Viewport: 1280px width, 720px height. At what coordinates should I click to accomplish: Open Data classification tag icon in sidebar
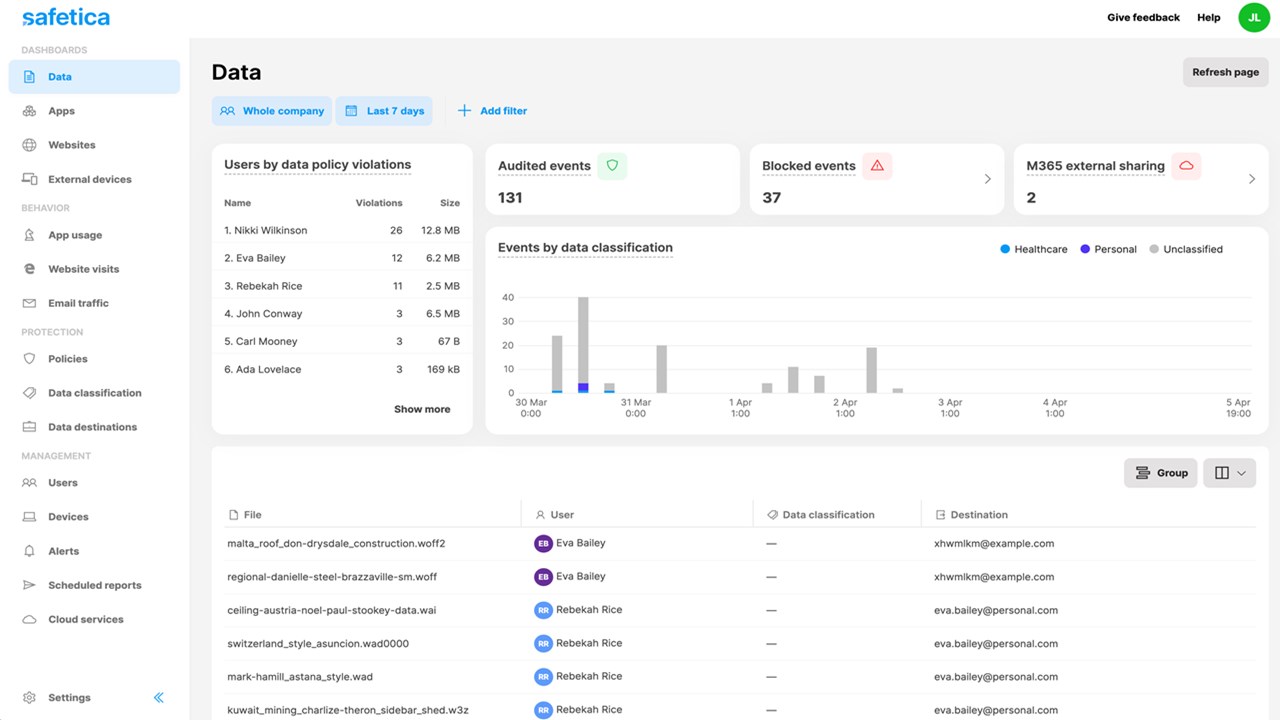pos(29,393)
